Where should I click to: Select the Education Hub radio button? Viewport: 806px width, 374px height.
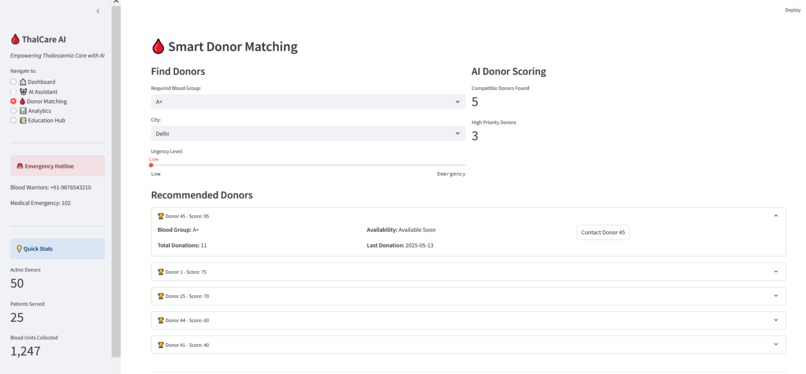(13, 120)
